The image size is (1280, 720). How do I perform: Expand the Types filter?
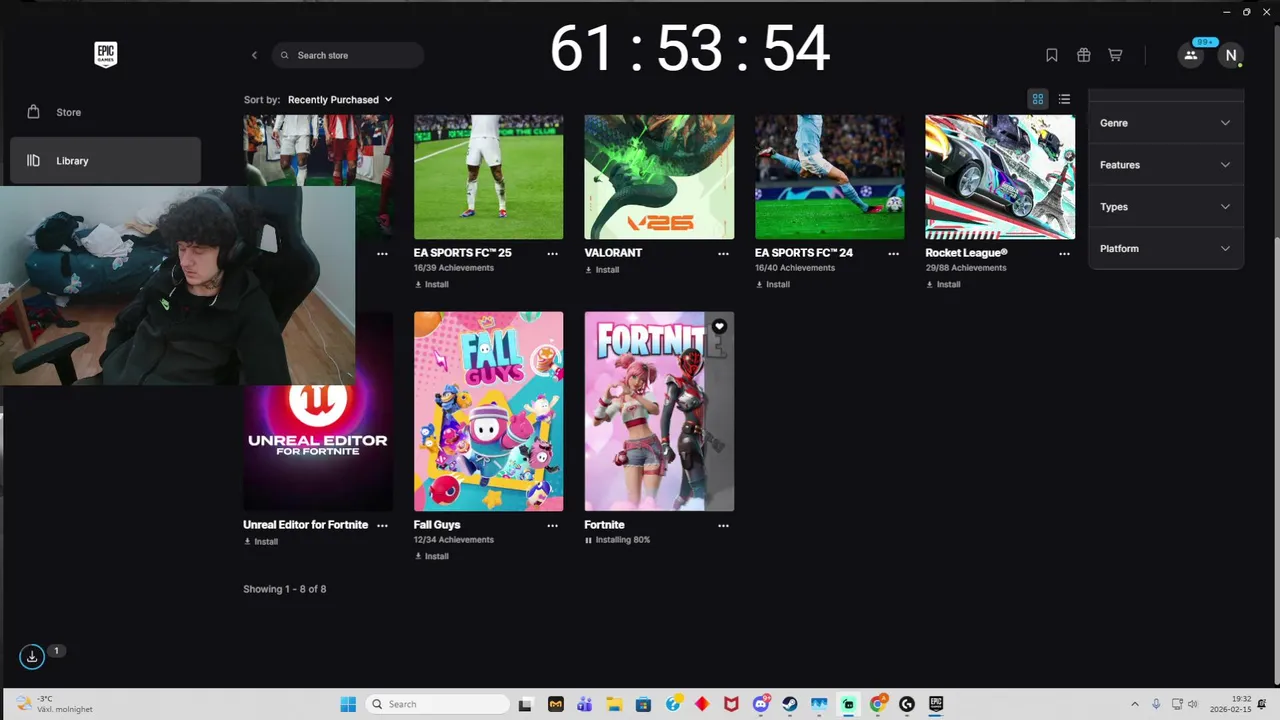[1165, 207]
